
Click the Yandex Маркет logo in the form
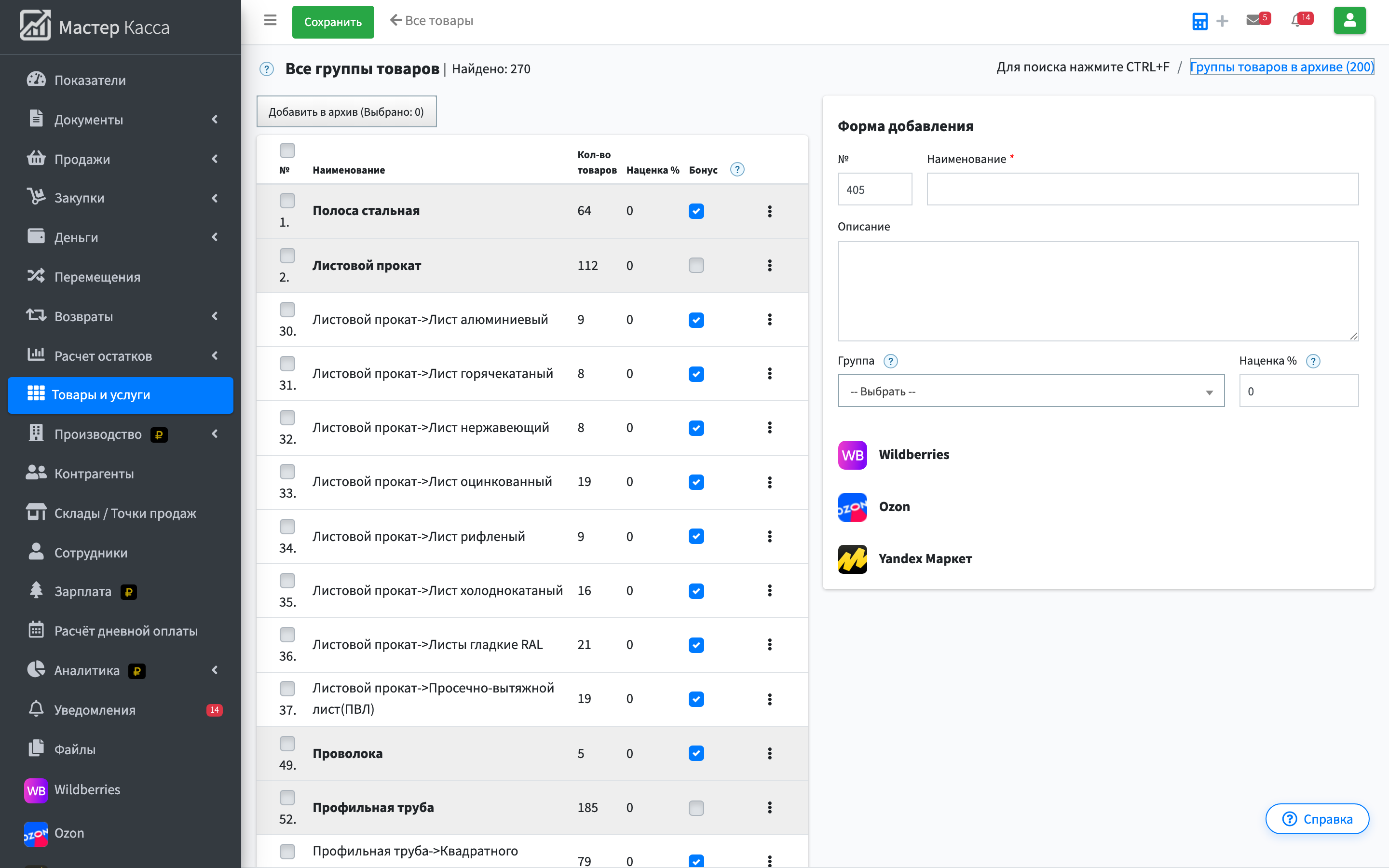tap(852, 559)
